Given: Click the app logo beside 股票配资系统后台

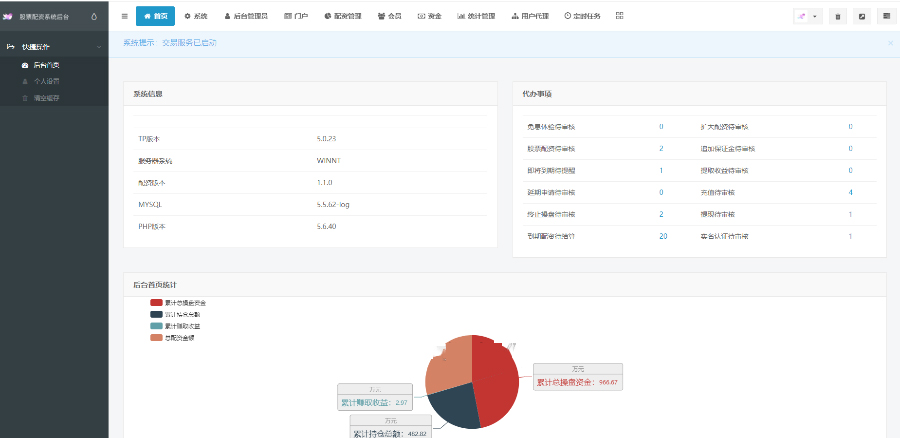Looking at the screenshot, I should click(8, 16).
